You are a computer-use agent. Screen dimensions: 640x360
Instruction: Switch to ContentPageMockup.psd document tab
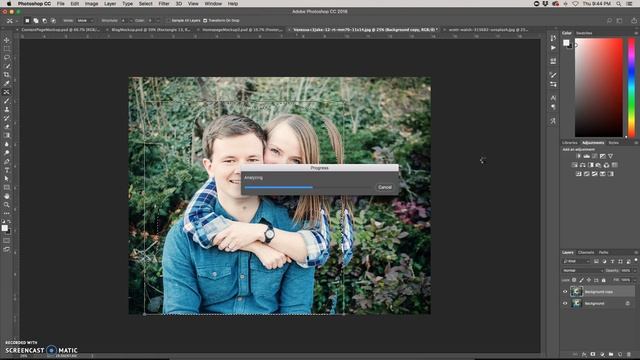click(60, 30)
